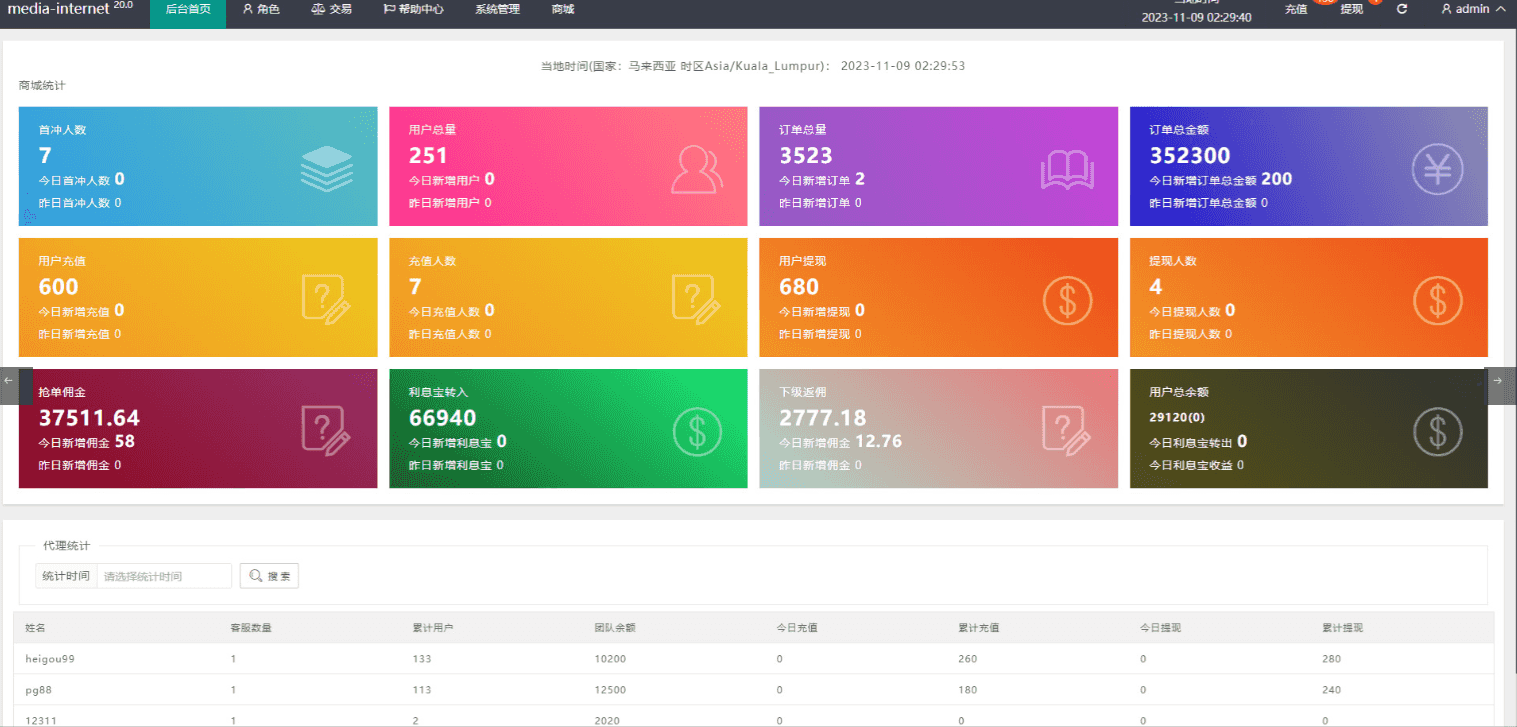Expand the admin user dropdown
The image size is (1517, 727).
pyautogui.click(x=1472, y=9)
